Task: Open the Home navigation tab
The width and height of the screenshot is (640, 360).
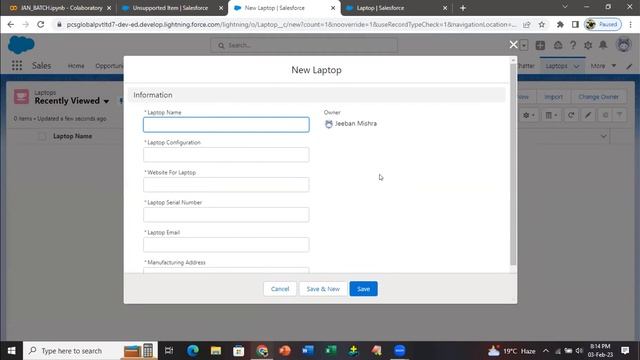Action: pyautogui.click(x=76, y=66)
